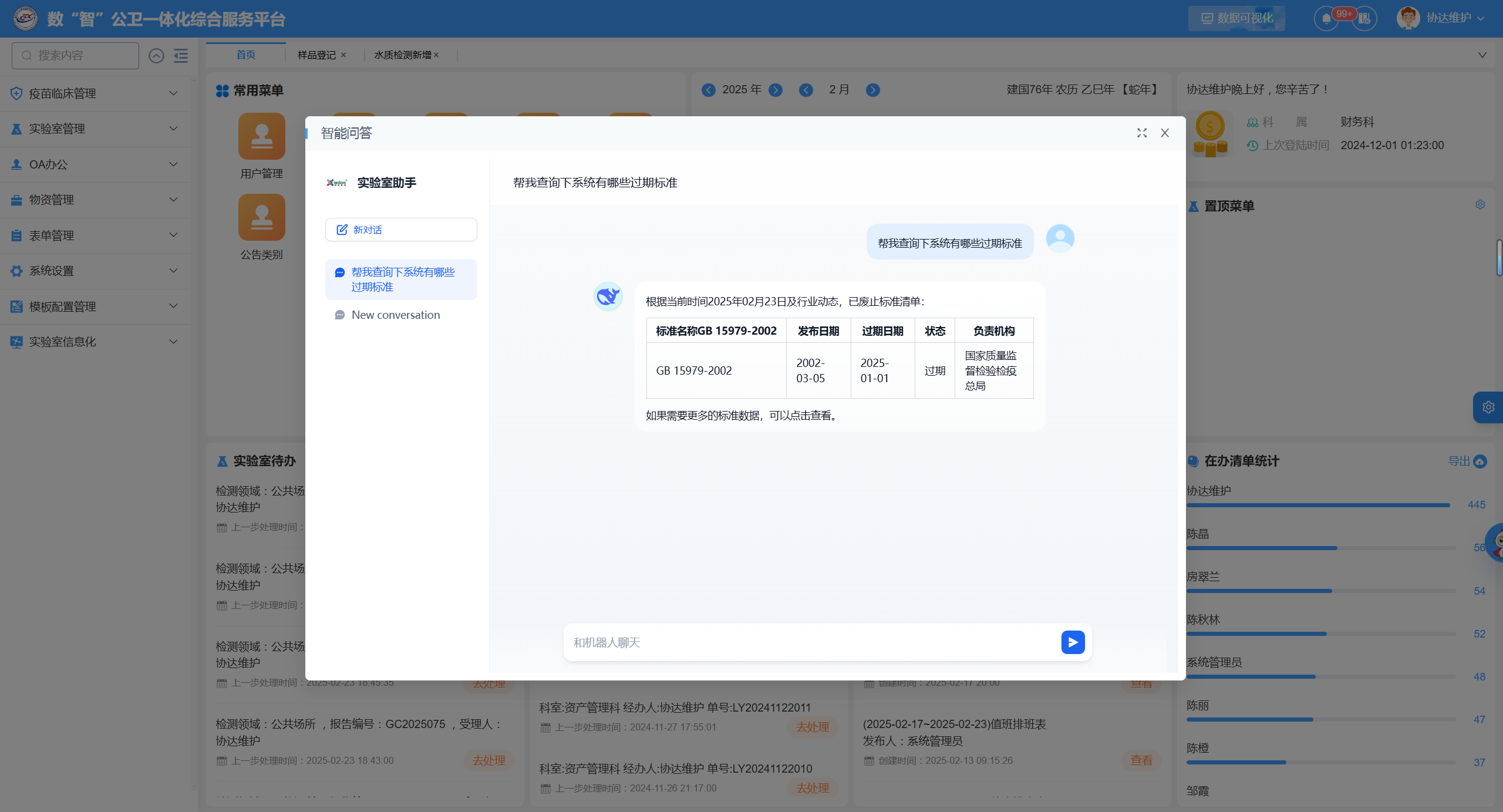1503x812 pixels.
Task: Focus the 和机器人聊天 chat input field
Action: click(810, 642)
